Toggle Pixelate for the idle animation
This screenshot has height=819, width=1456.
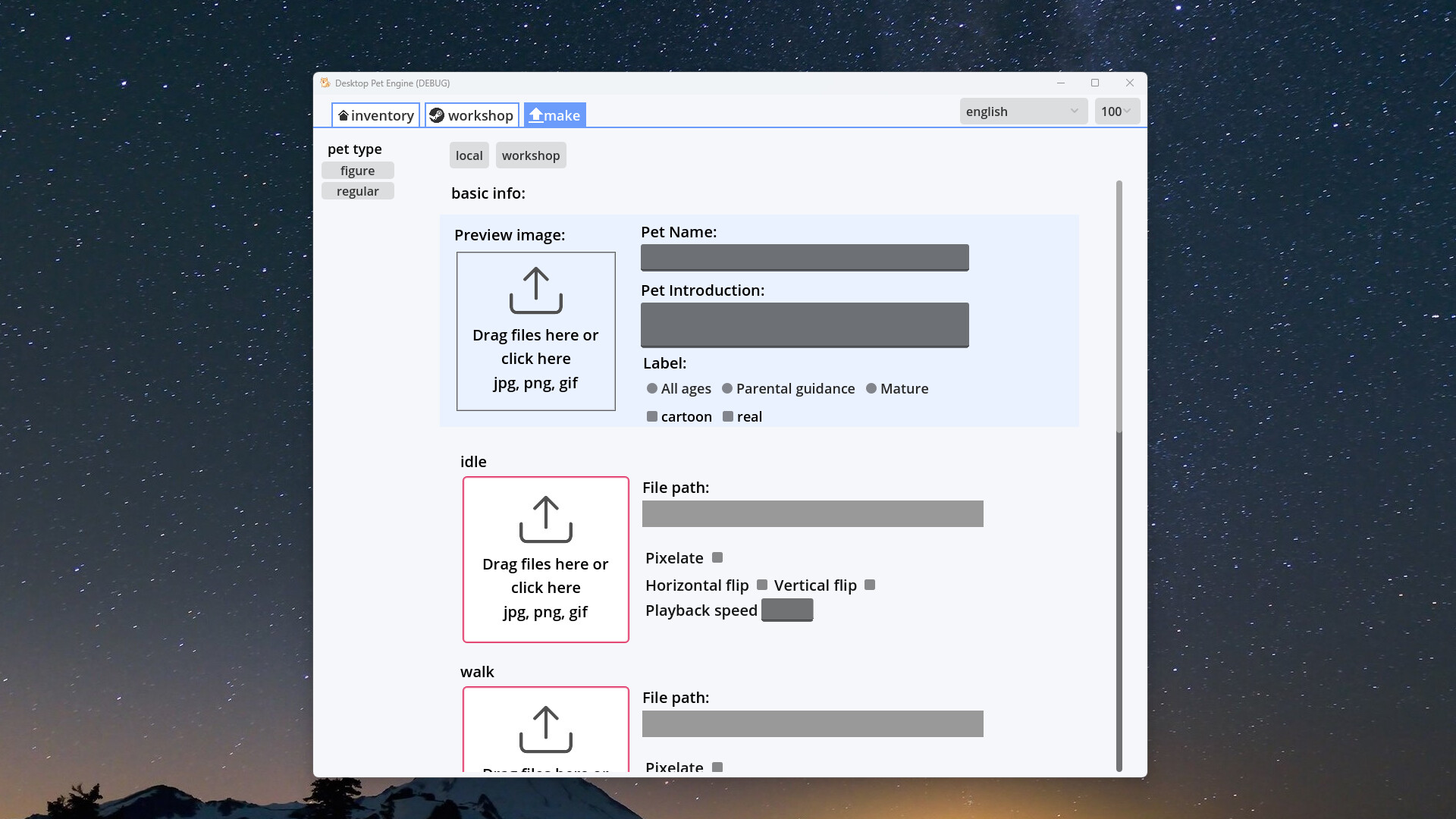pos(717,557)
